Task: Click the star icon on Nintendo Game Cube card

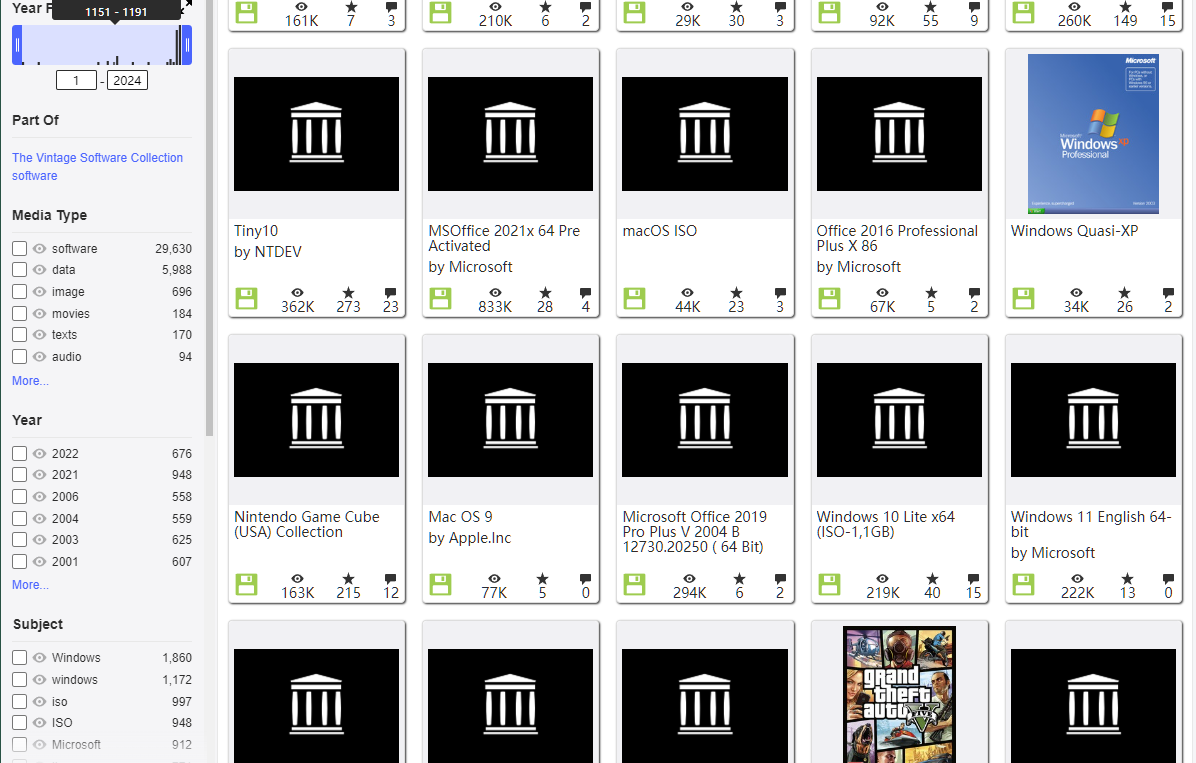Action: pyautogui.click(x=349, y=579)
